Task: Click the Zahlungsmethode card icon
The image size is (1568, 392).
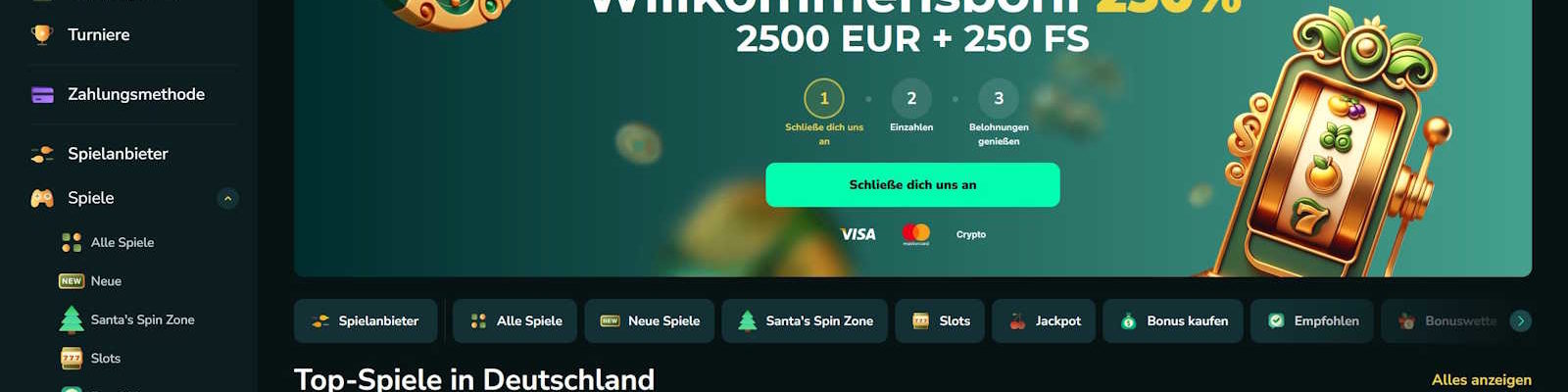Action: pos(42,94)
